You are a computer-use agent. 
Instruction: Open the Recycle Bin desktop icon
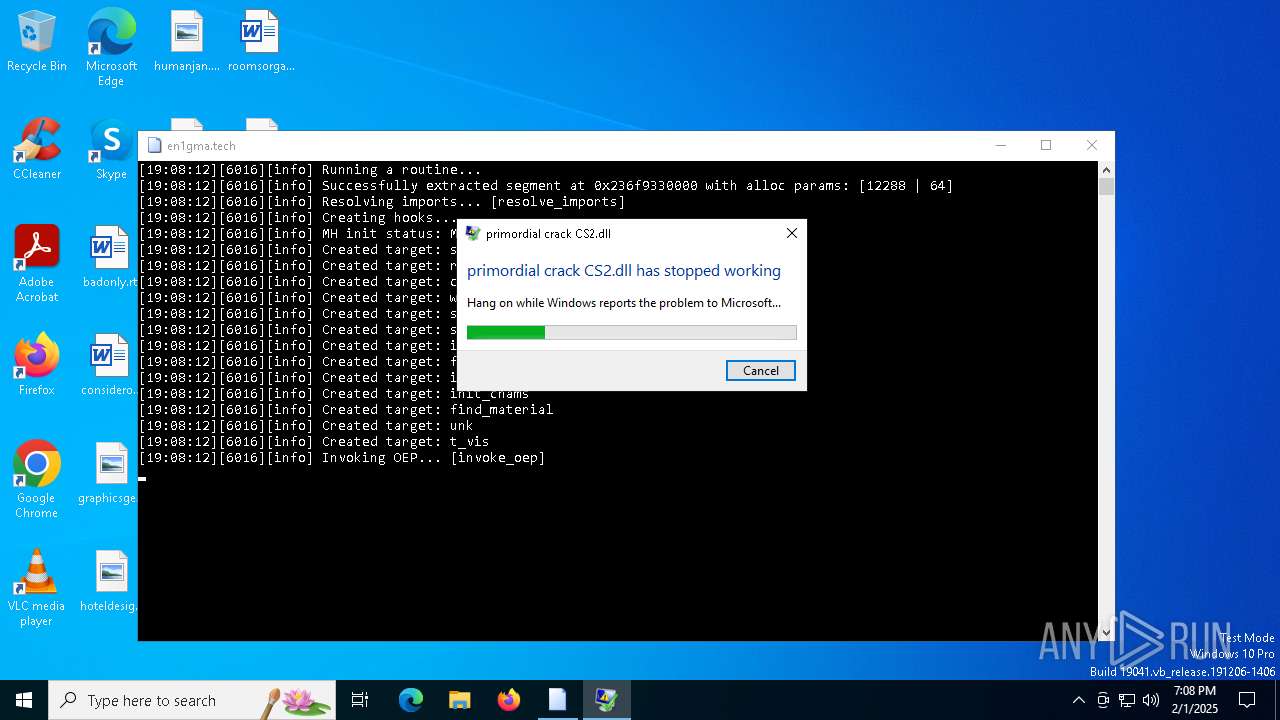[37, 42]
